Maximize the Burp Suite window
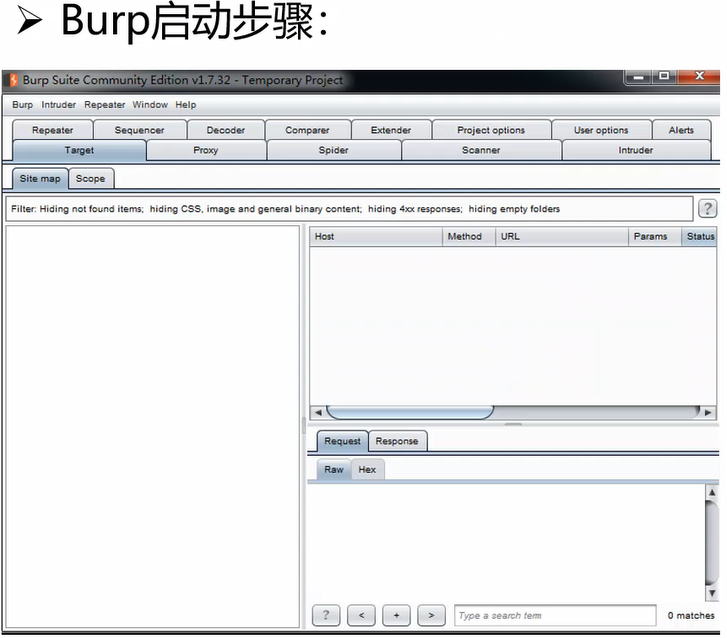 click(x=664, y=77)
